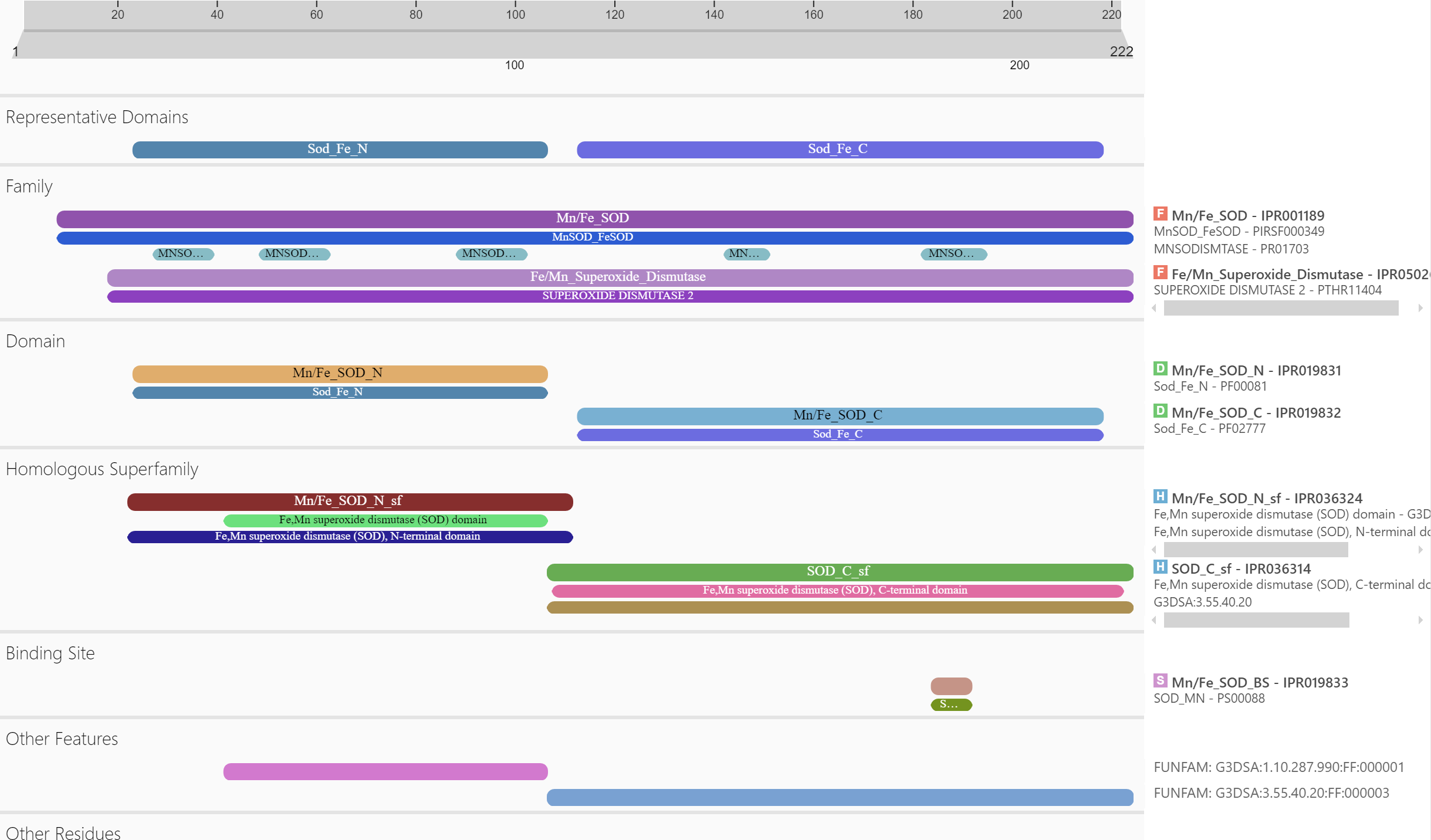Select the dark red Mn/Fe_SOD_N_sf bar
Screen dimensions: 1431x840
pyautogui.click(x=350, y=502)
